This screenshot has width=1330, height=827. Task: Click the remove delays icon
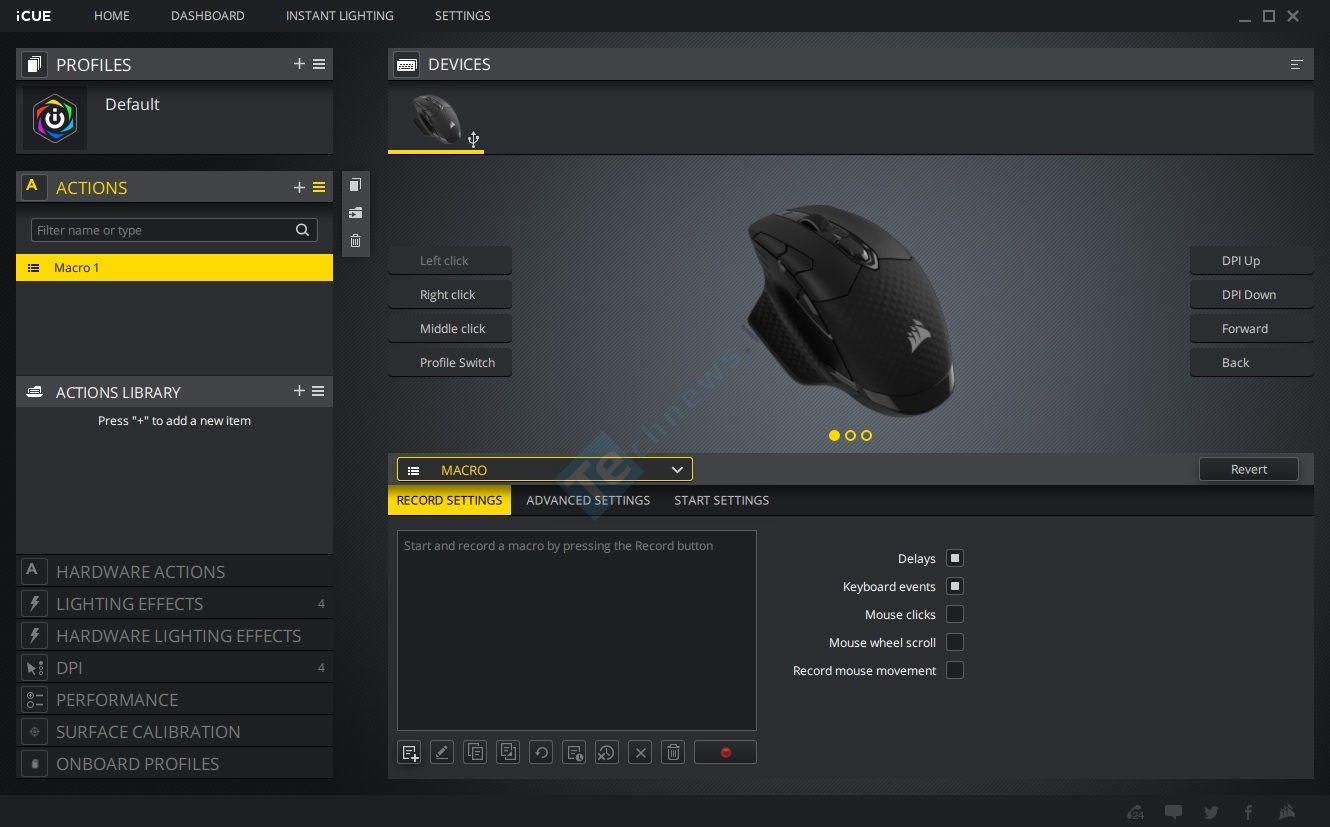coord(607,753)
